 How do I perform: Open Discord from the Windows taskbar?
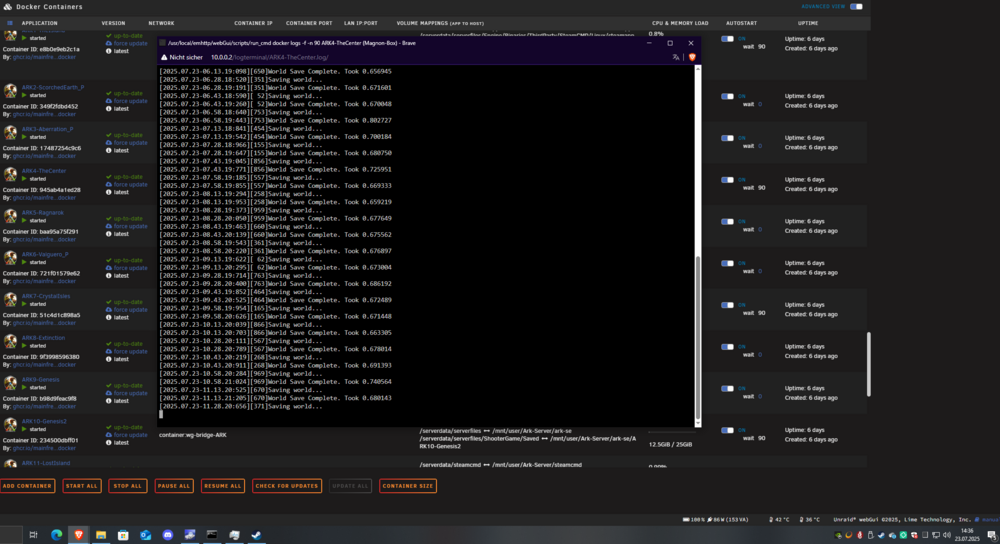[168, 535]
